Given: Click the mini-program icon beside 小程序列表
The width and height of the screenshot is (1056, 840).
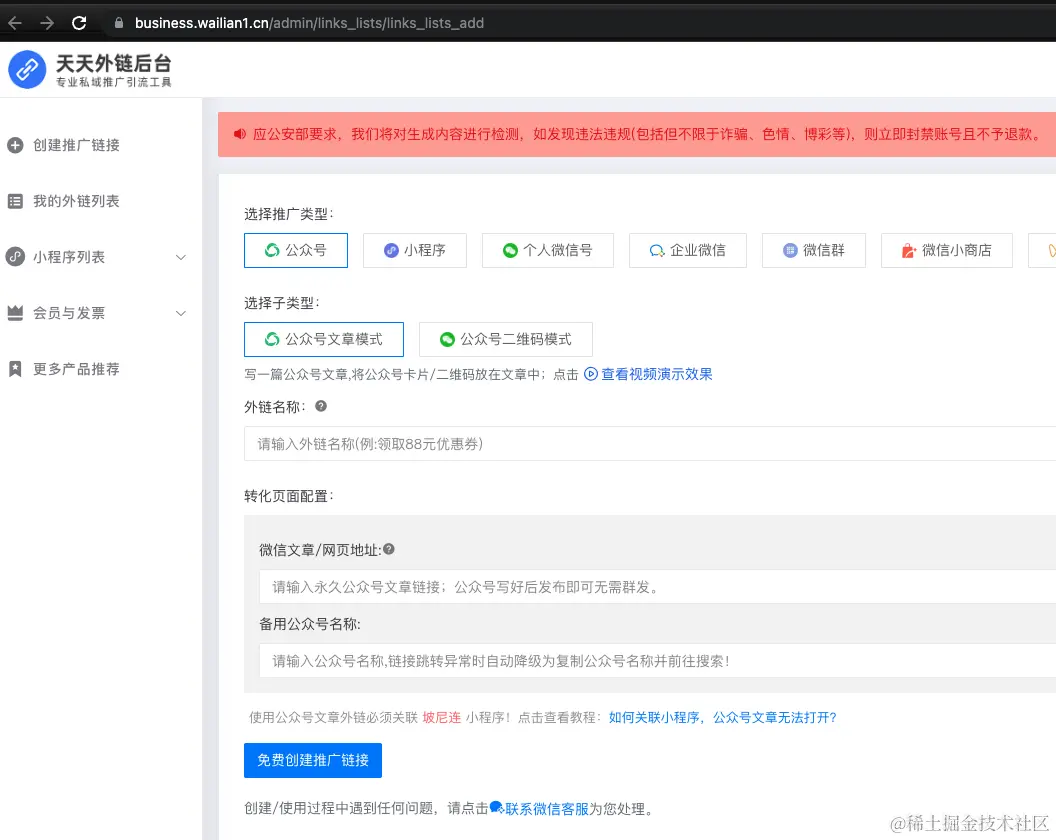Looking at the screenshot, I should [15, 257].
